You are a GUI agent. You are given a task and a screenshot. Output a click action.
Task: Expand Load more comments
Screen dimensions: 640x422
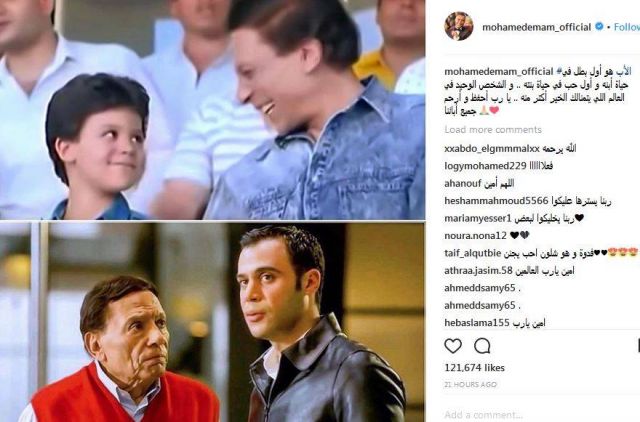click(x=493, y=130)
